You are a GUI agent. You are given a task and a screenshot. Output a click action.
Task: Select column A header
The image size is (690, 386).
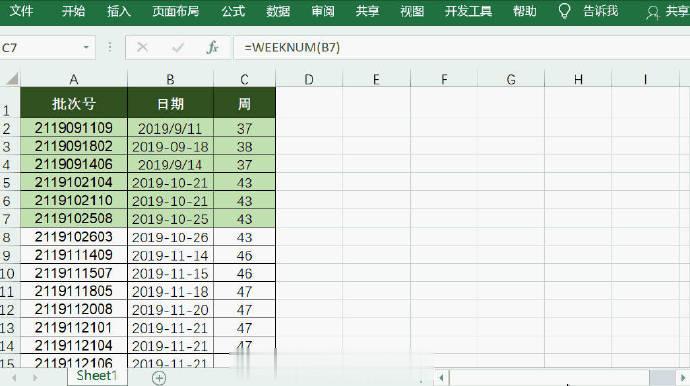73,79
